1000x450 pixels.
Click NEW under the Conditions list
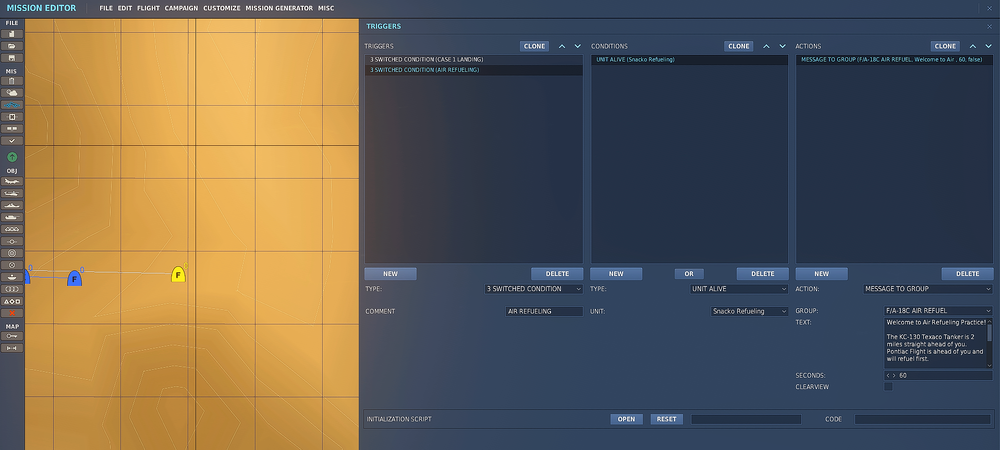point(616,273)
